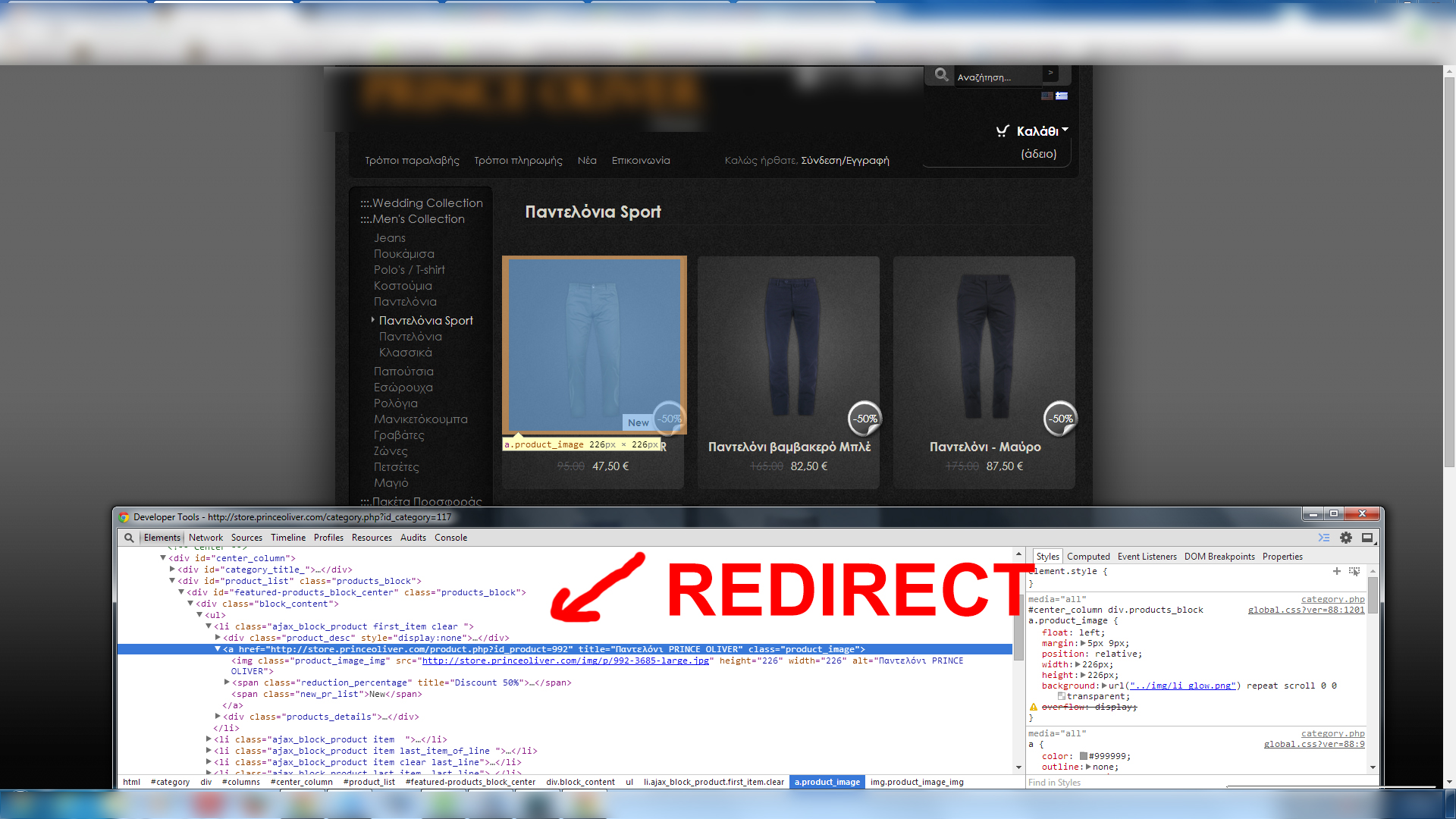Viewport: 1456px width, 819px height.
Task: Open the Computed styles tab
Action: (x=1087, y=557)
